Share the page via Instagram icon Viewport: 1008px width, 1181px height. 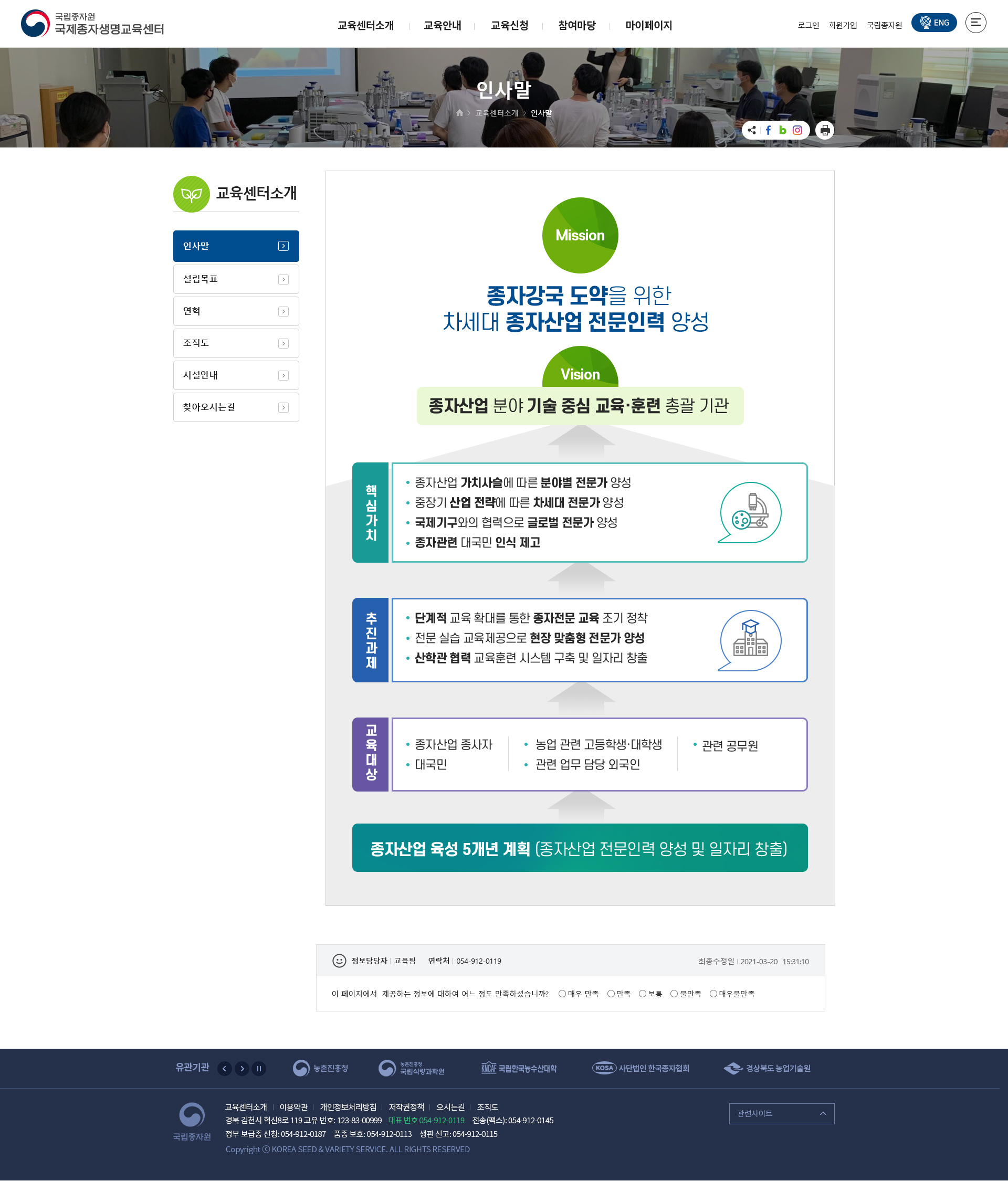pos(797,130)
